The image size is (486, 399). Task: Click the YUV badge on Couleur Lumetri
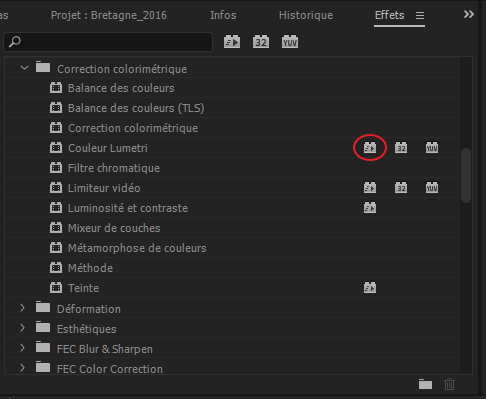432,148
